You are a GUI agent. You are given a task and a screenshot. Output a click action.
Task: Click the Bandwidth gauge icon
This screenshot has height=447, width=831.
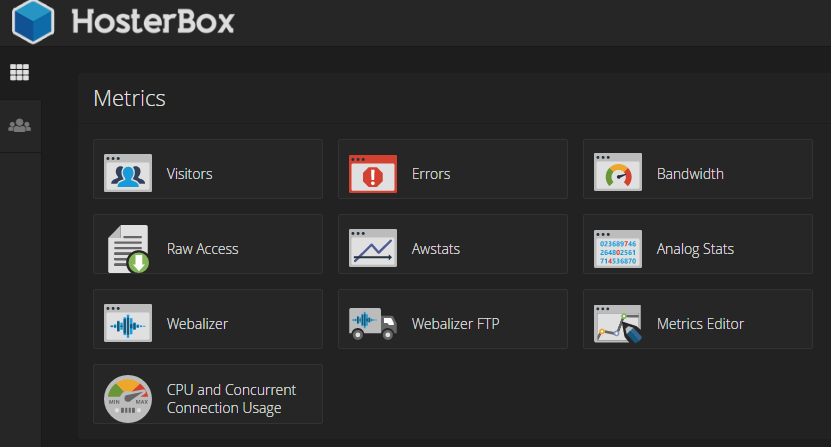617,172
